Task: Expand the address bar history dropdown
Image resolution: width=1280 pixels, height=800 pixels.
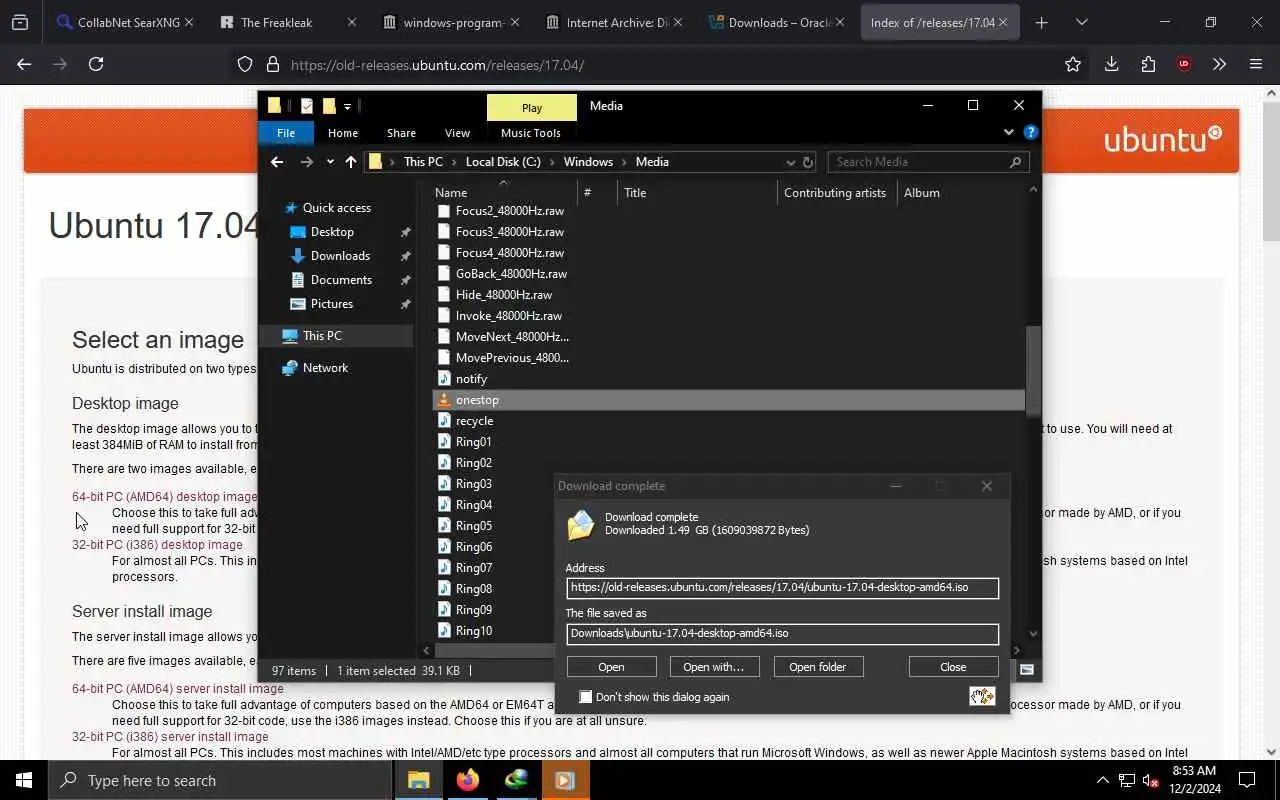Action: click(791, 162)
